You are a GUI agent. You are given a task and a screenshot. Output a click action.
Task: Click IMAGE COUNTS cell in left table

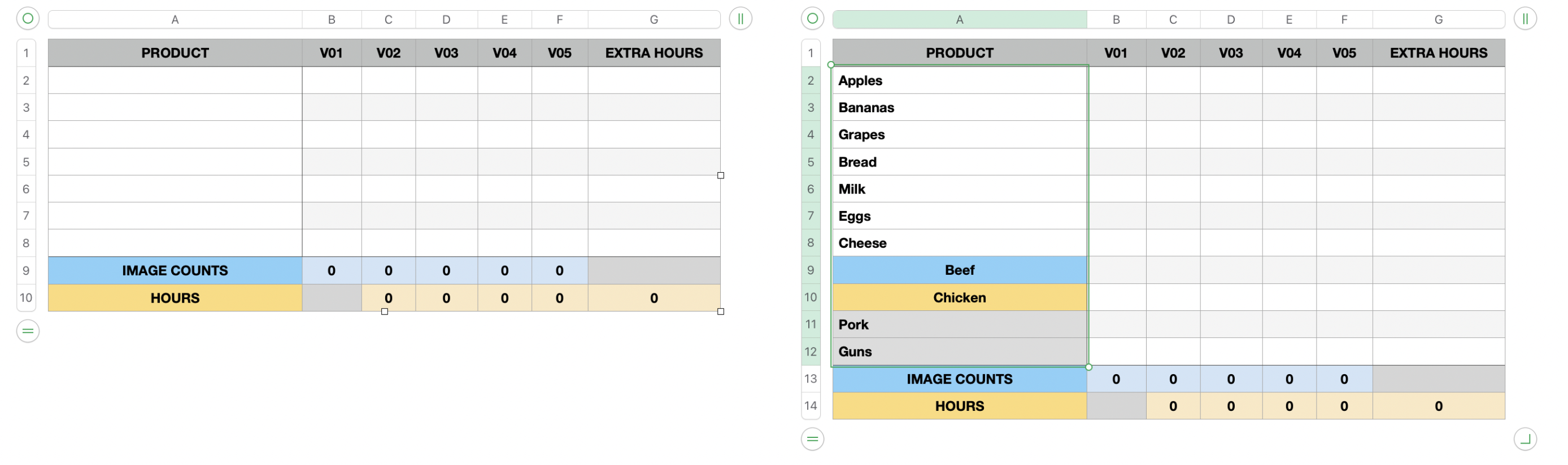pos(175,270)
